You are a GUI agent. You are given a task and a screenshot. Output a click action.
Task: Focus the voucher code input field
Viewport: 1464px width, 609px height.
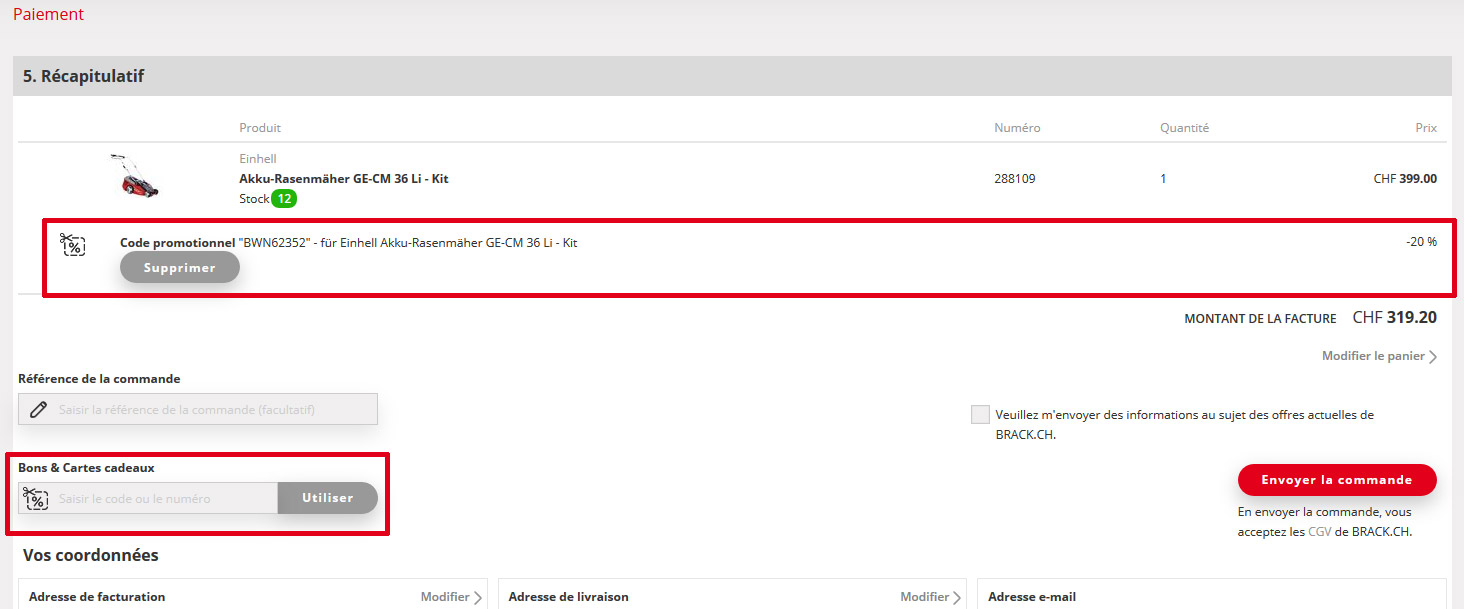coord(148,498)
